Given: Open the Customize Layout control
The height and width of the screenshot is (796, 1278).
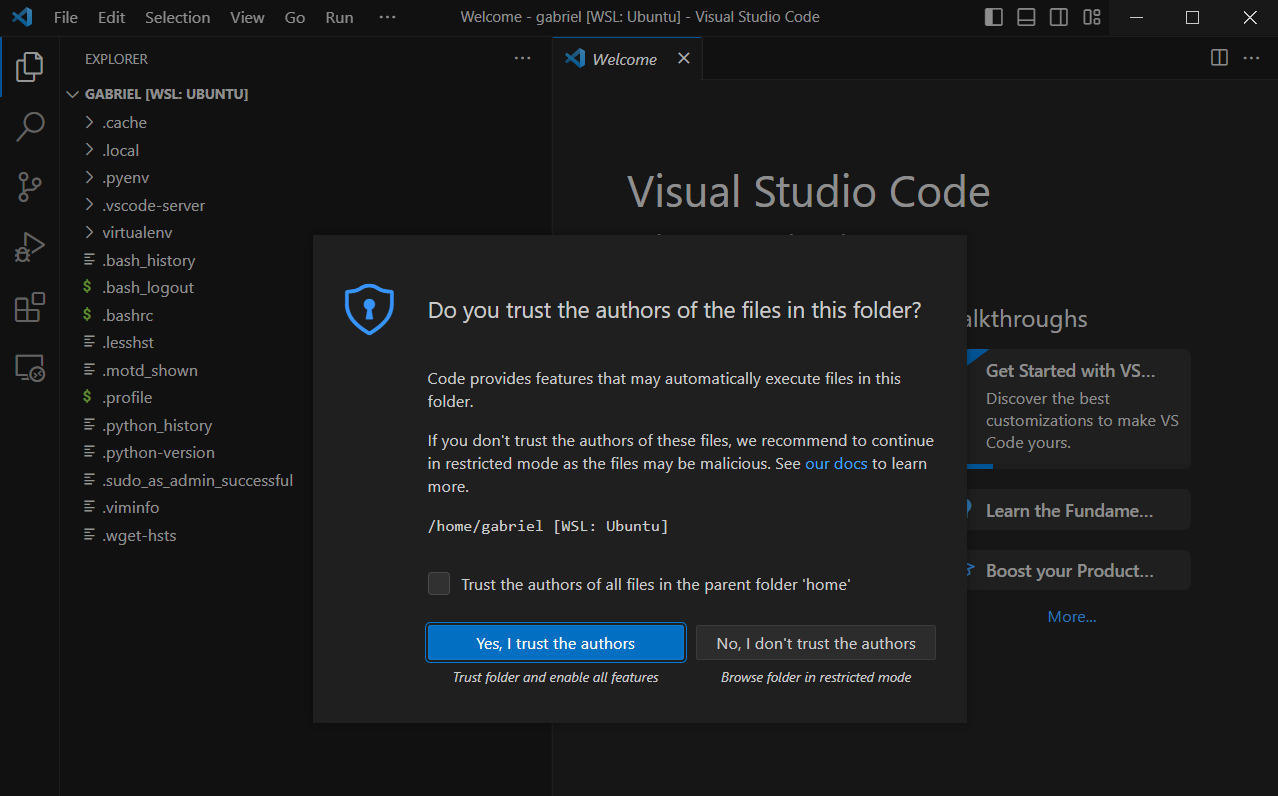Looking at the screenshot, I should pos(1091,17).
